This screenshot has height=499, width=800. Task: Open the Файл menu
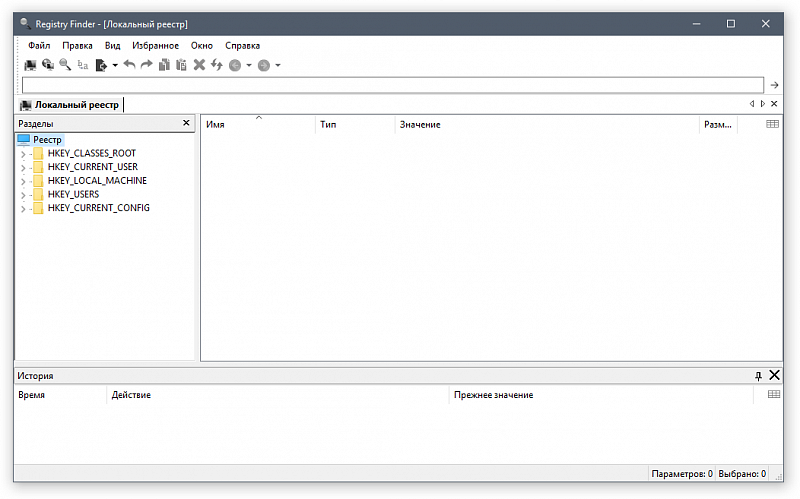pyautogui.click(x=39, y=45)
